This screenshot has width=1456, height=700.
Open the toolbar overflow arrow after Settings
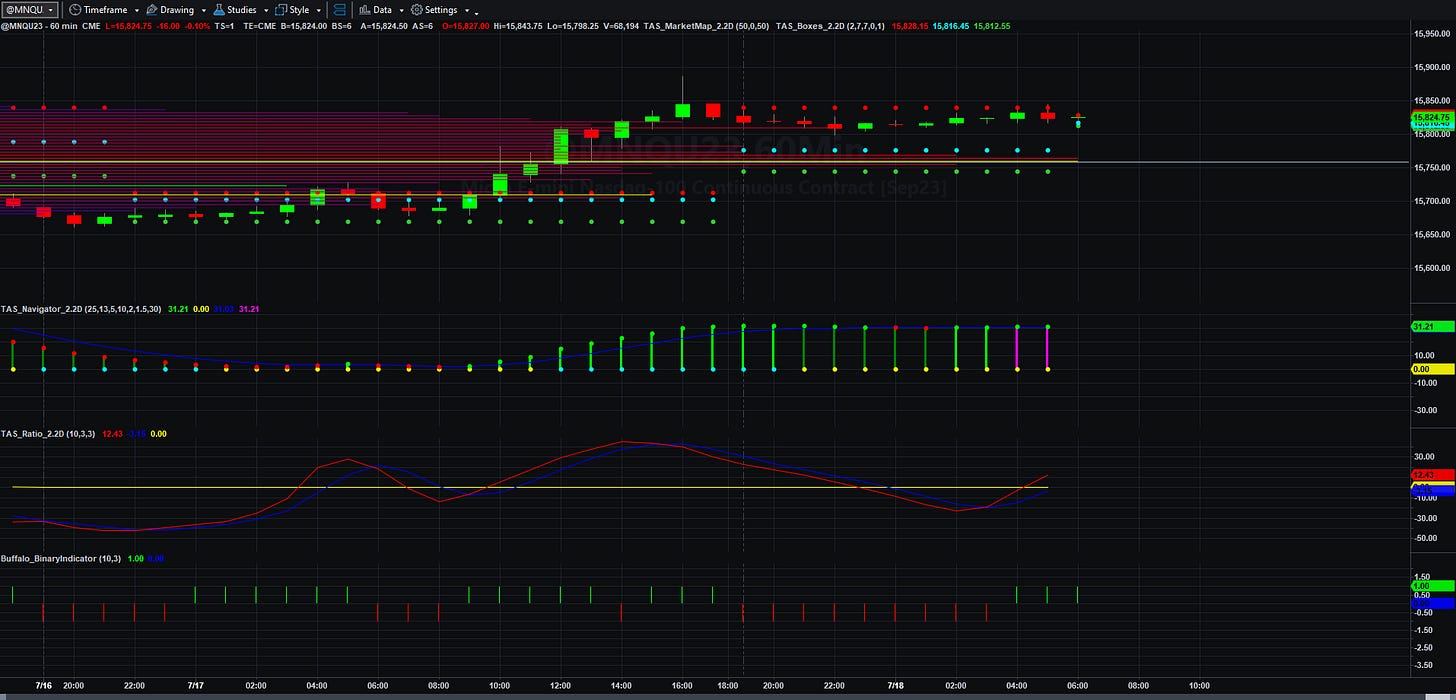(x=476, y=13)
